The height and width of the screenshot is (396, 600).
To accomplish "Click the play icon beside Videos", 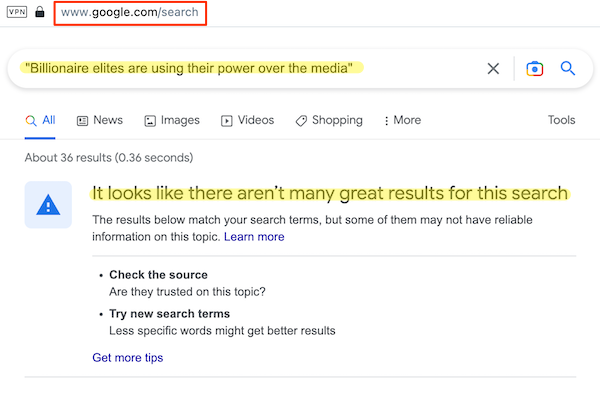I will point(227,121).
